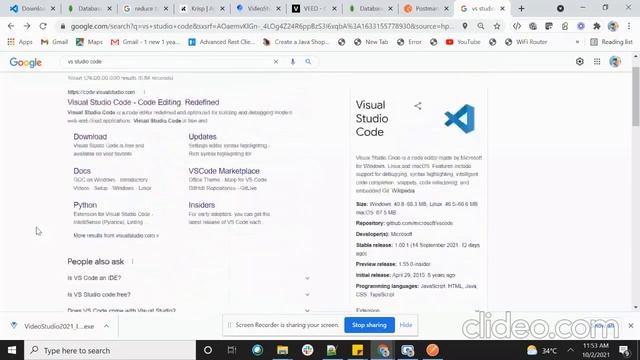This screenshot has height=360, width=640.
Task: Open the Apps bookmarks shortcut
Action: click(20, 42)
